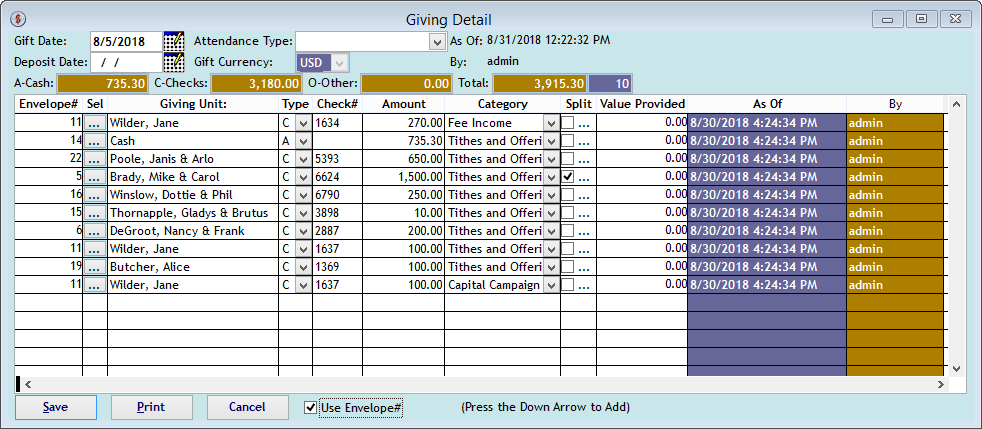Click the grid's scroll down arrow
The image size is (982, 429).
click(x=957, y=368)
